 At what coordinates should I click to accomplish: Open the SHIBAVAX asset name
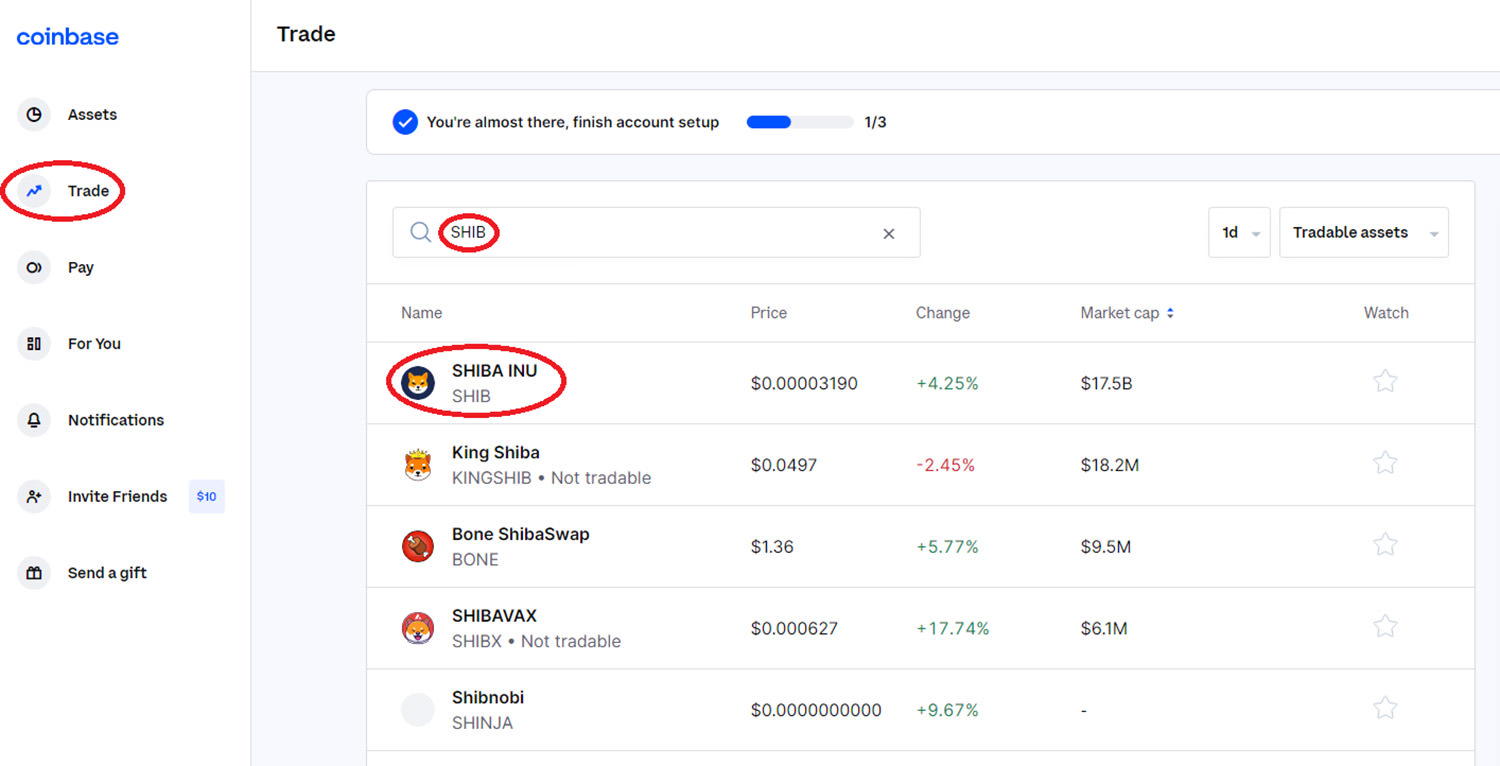click(494, 616)
